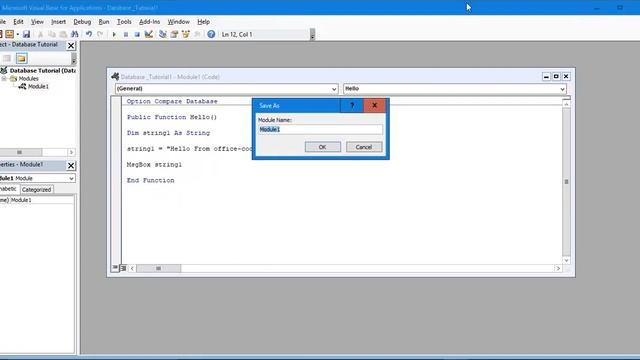Close the Save As dialog
The width and height of the screenshot is (640, 360).
374,105
